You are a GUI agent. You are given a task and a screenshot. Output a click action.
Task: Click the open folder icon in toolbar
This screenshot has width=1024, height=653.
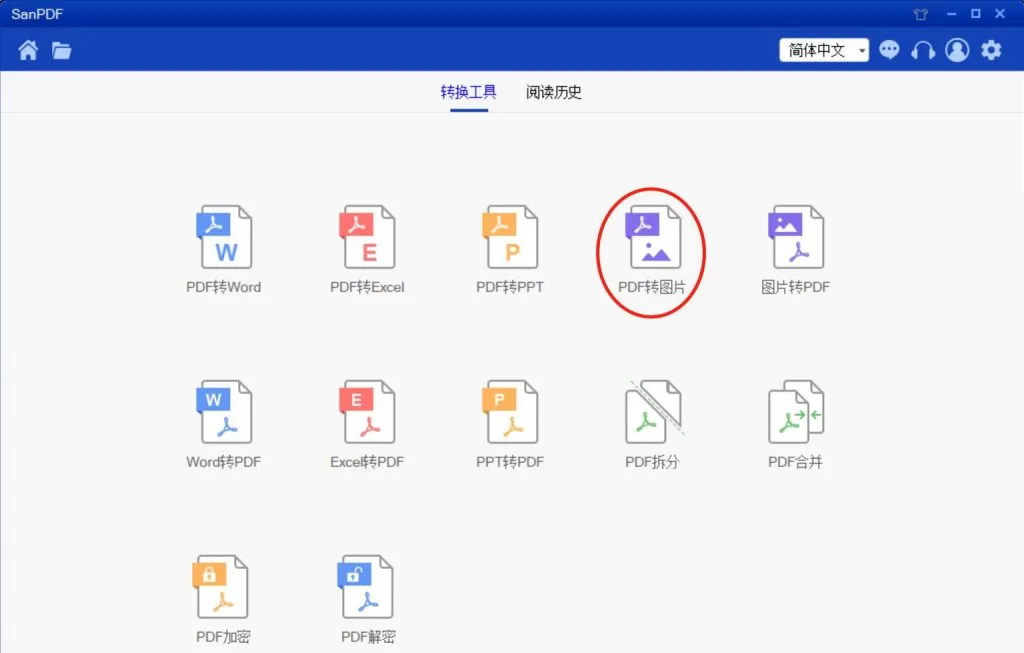[61, 50]
